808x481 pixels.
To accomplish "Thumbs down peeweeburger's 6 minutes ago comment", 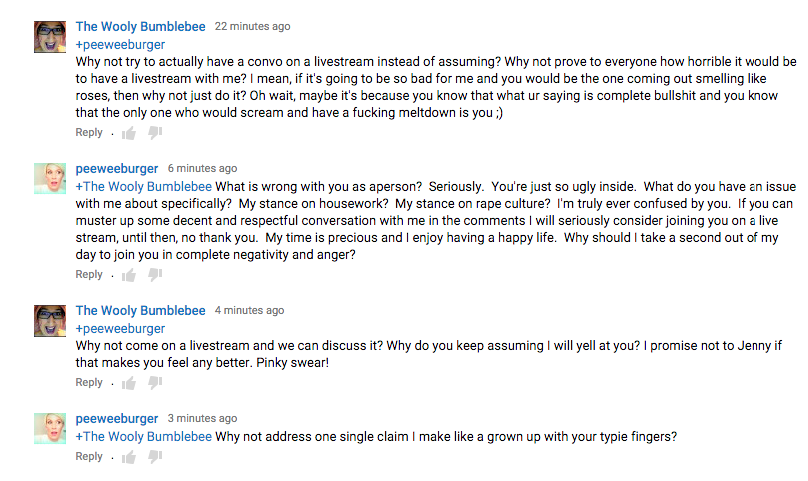I will [x=155, y=275].
